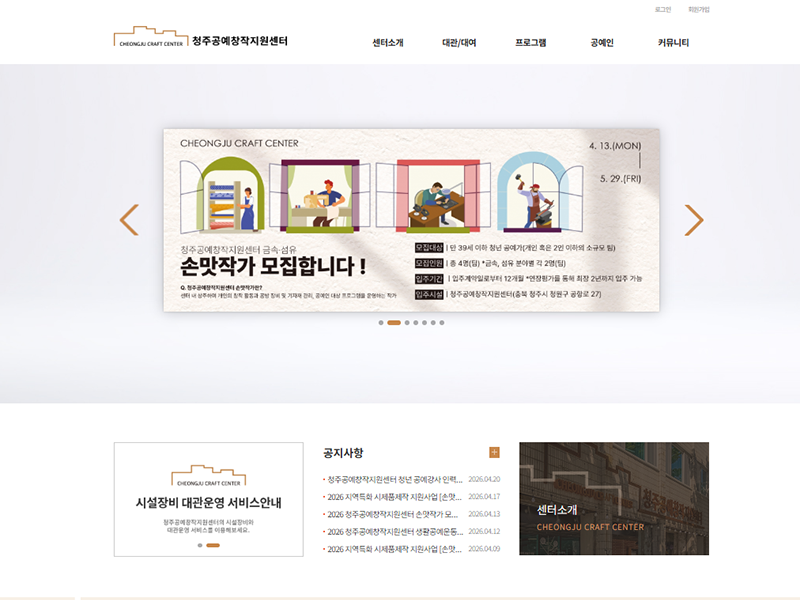Screen dimensions: 800x600
Task: Click the previous slide arrow on banner
Action: (x=129, y=220)
